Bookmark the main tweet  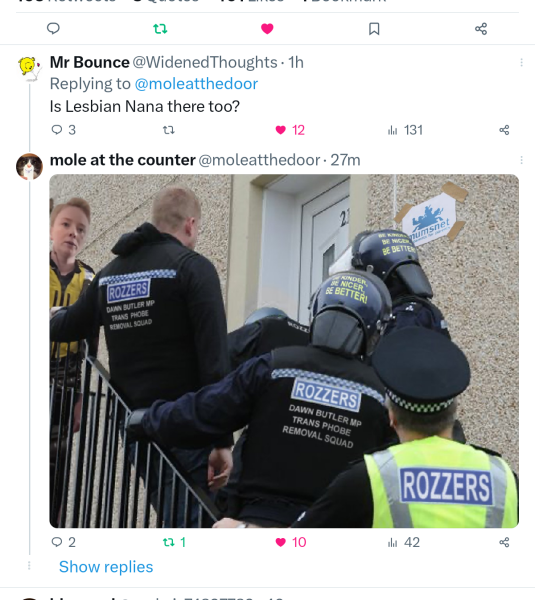click(x=374, y=29)
